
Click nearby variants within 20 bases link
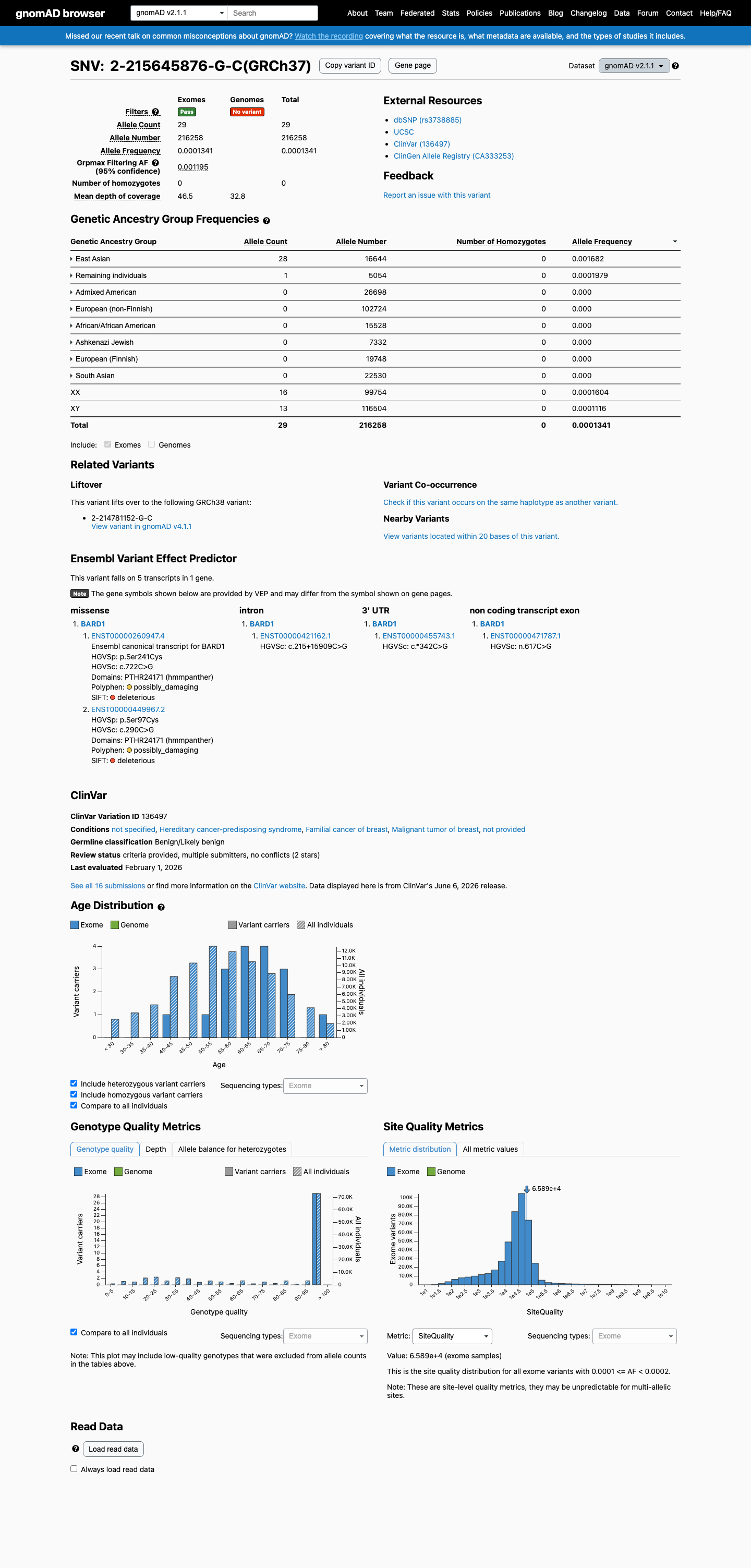pos(471,536)
